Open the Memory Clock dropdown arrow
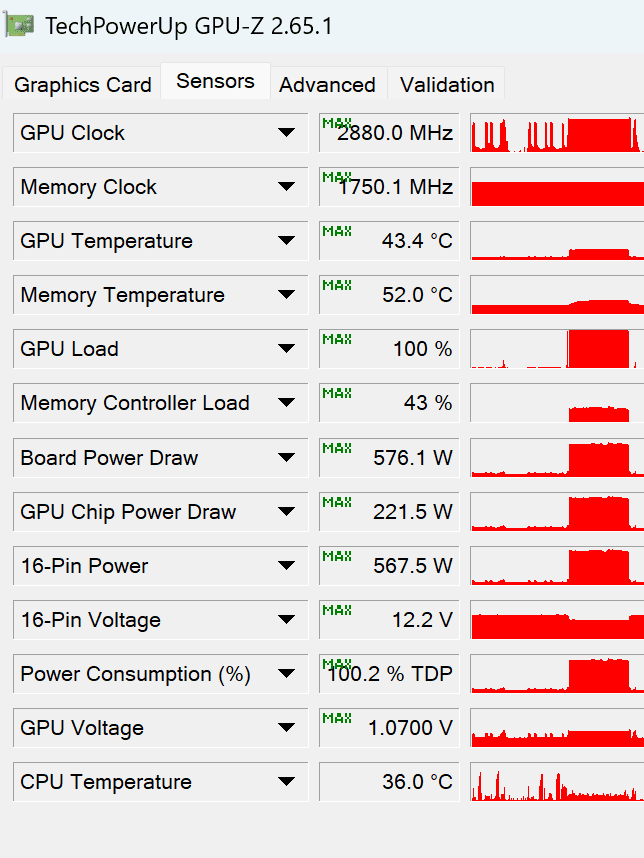644x858 pixels. (x=286, y=187)
